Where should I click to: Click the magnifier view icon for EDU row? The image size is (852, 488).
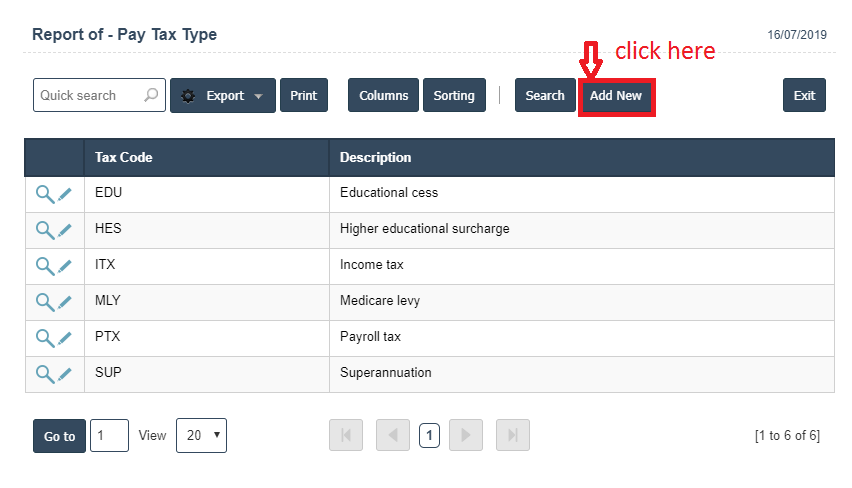pos(45,194)
